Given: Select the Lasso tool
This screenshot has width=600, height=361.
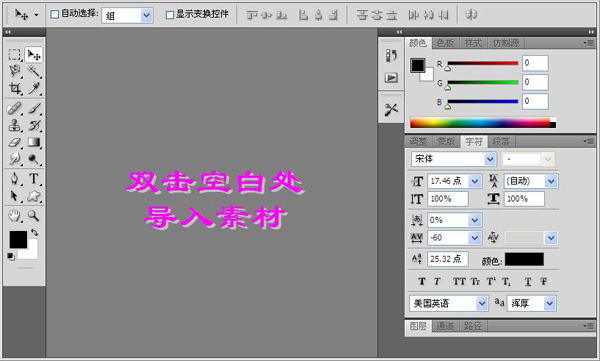Looking at the screenshot, I should click(x=15, y=71).
